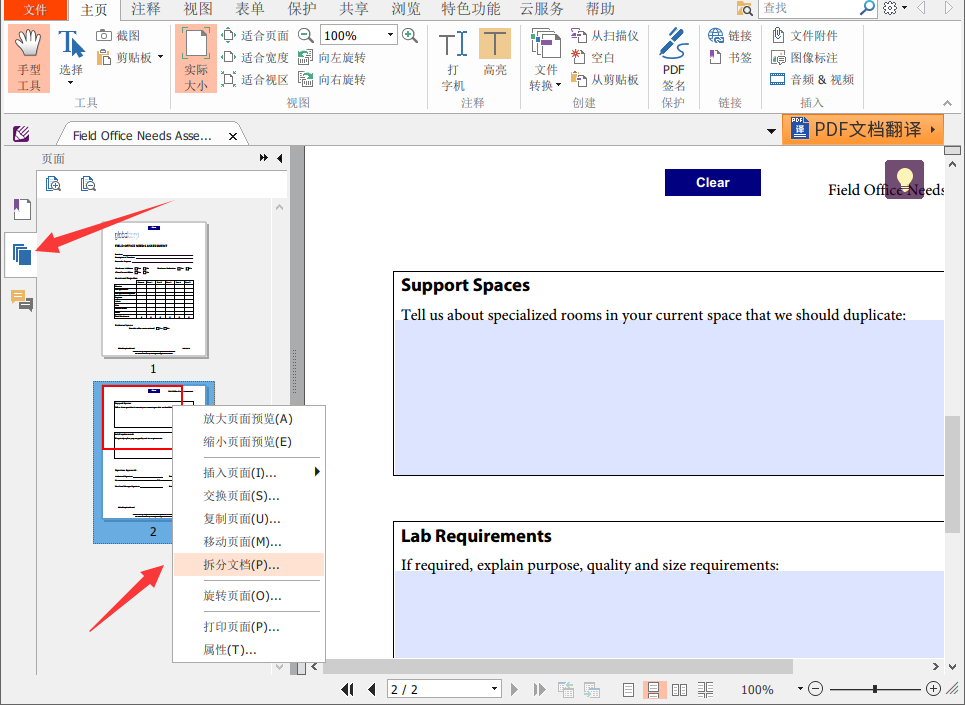Expand the page number 2 / 2 dropdown
The width and height of the screenshot is (965, 705).
pyautogui.click(x=494, y=689)
